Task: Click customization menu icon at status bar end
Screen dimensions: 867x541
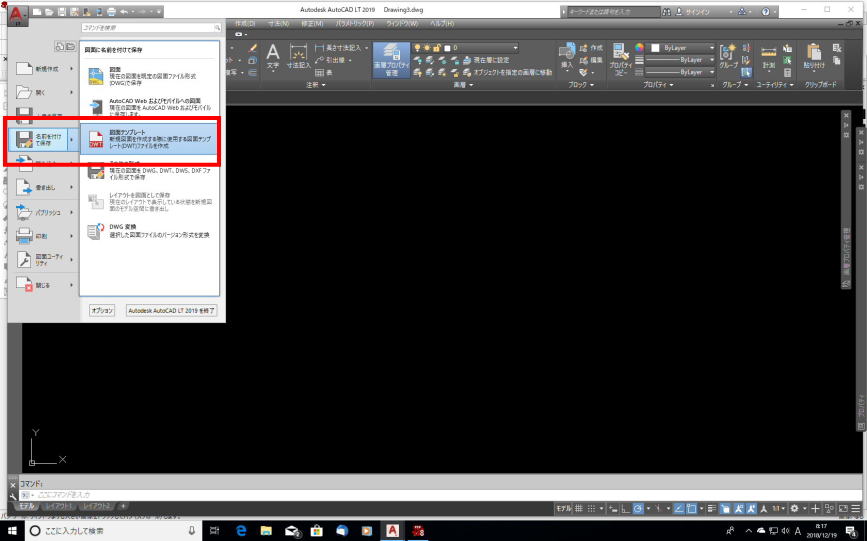Action: [x=855, y=508]
